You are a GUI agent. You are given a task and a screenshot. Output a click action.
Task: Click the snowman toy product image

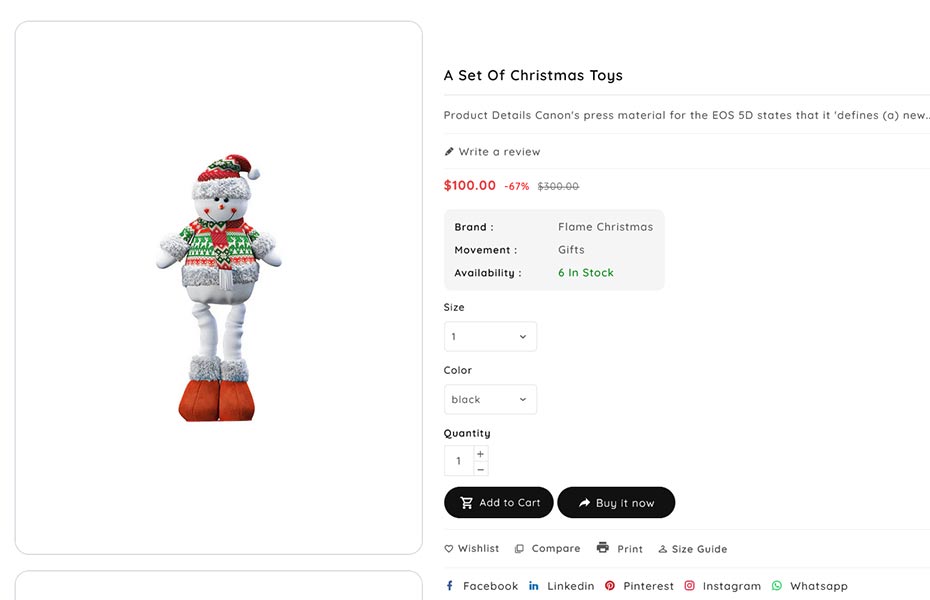click(218, 288)
